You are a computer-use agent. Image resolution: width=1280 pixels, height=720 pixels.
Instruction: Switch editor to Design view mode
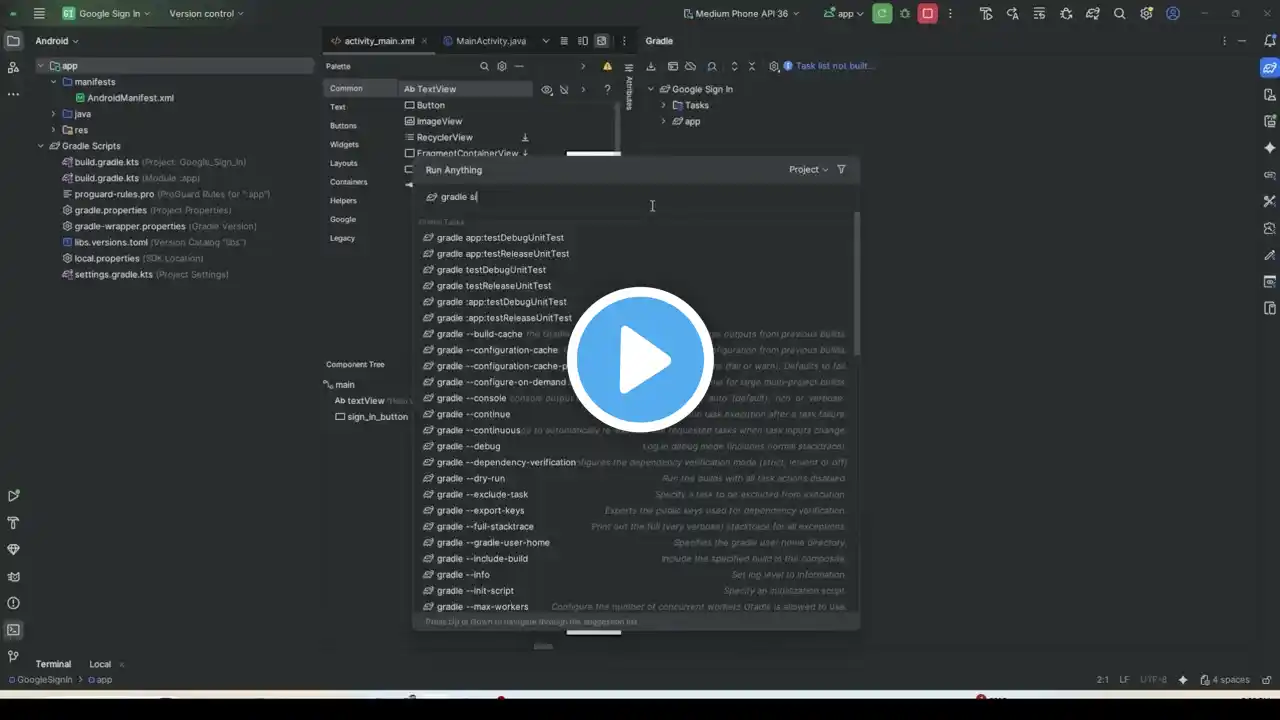601,41
